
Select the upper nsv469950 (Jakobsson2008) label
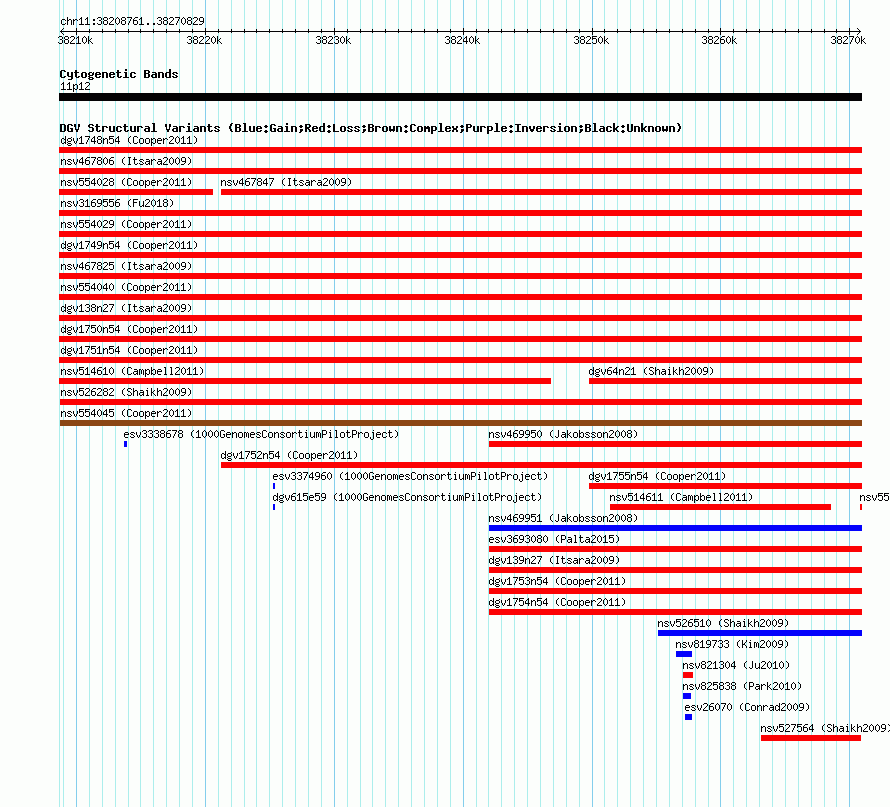pos(563,434)
